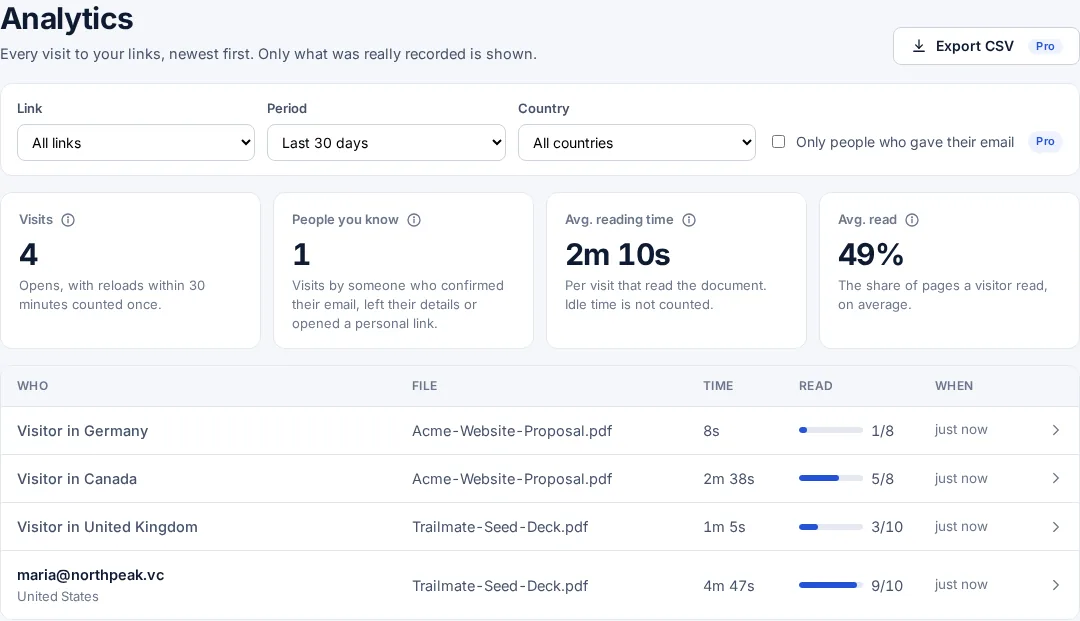The width and height of the screenshot is (1080, 621).
Task: Click Acme-Website-Proposal.pdf in Canada row
Action: pos(512,479)
